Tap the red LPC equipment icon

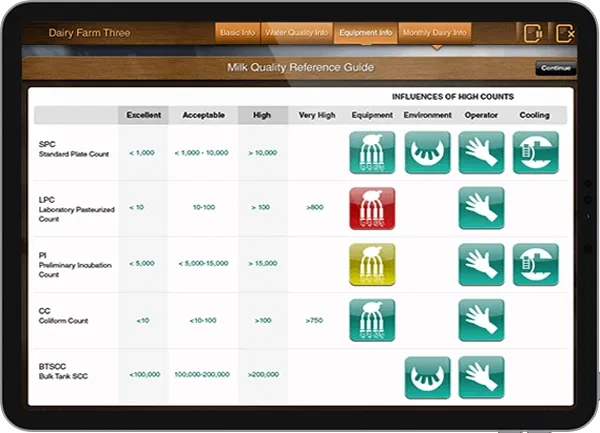(x=372, y=209)
